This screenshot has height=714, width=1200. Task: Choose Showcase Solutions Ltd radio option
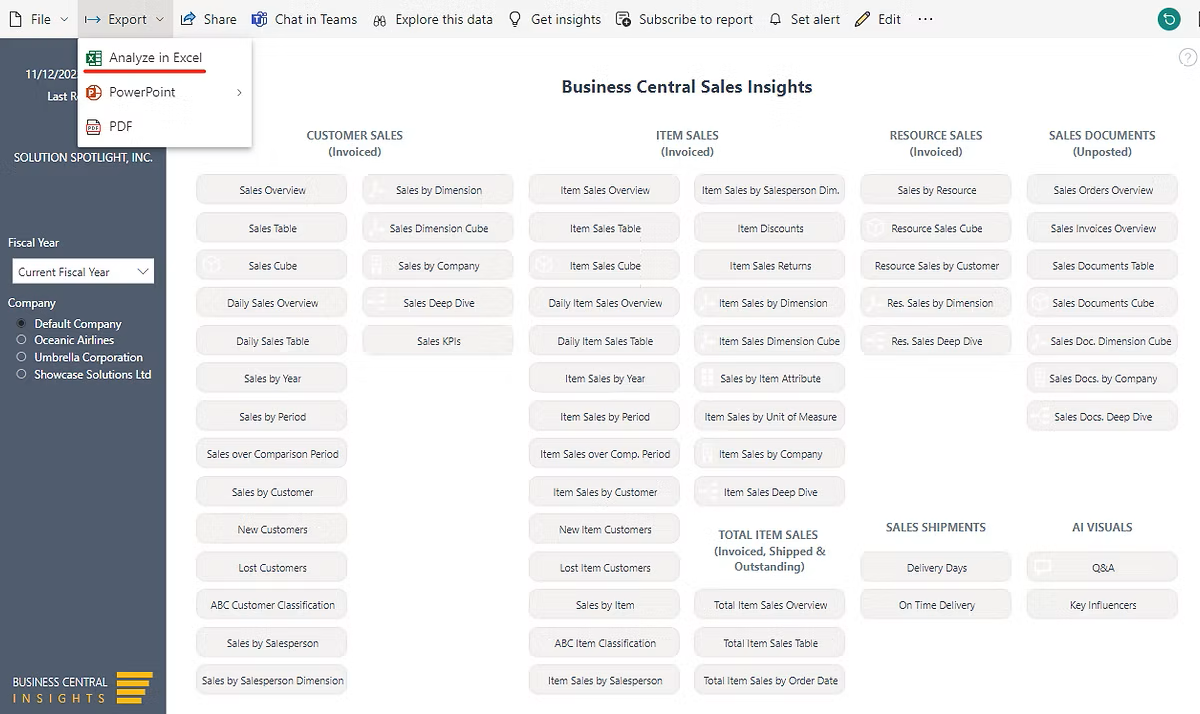tap(22, 374)
